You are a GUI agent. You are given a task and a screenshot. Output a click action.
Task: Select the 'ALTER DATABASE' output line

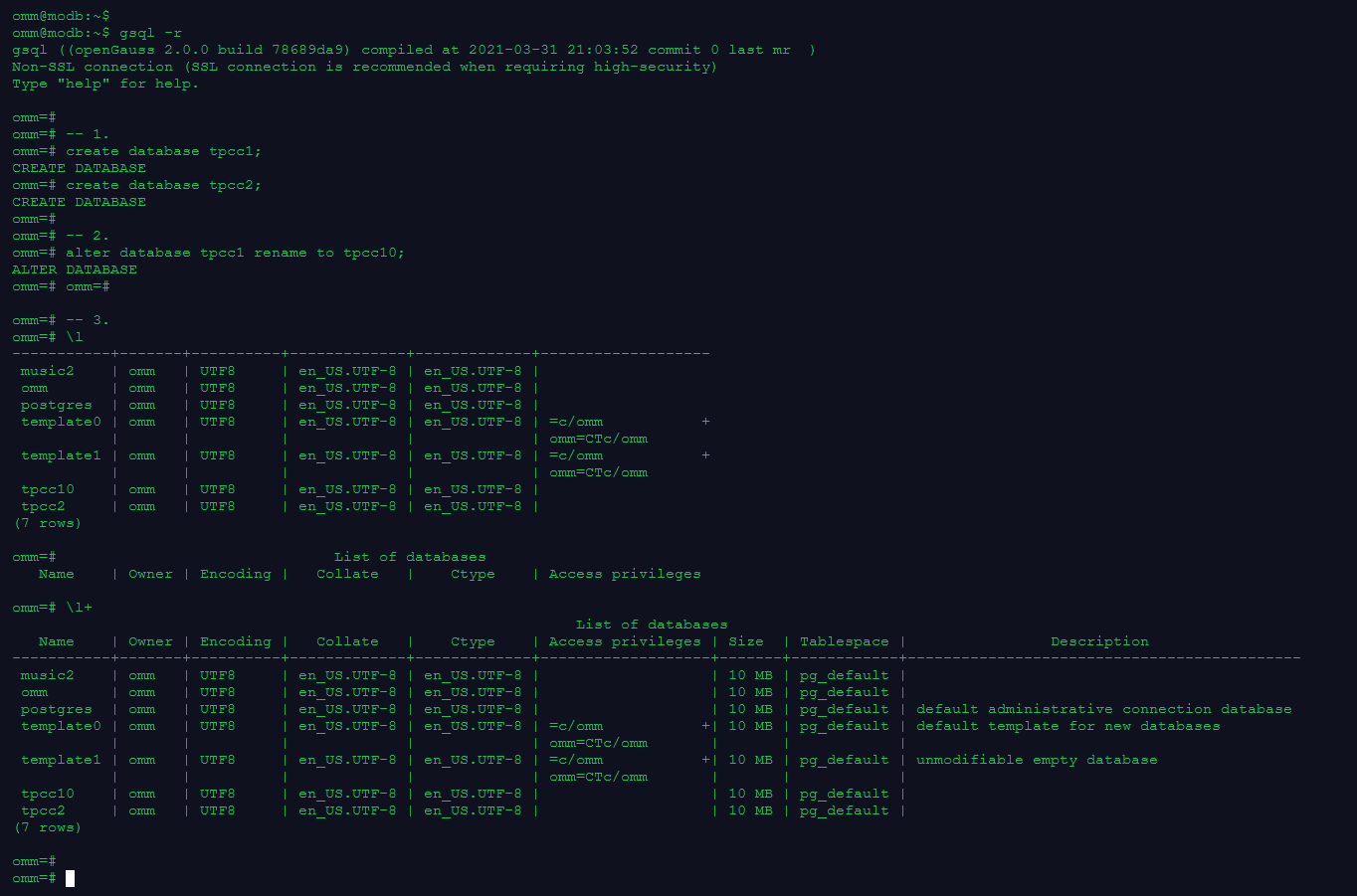[x=75, y=269]
